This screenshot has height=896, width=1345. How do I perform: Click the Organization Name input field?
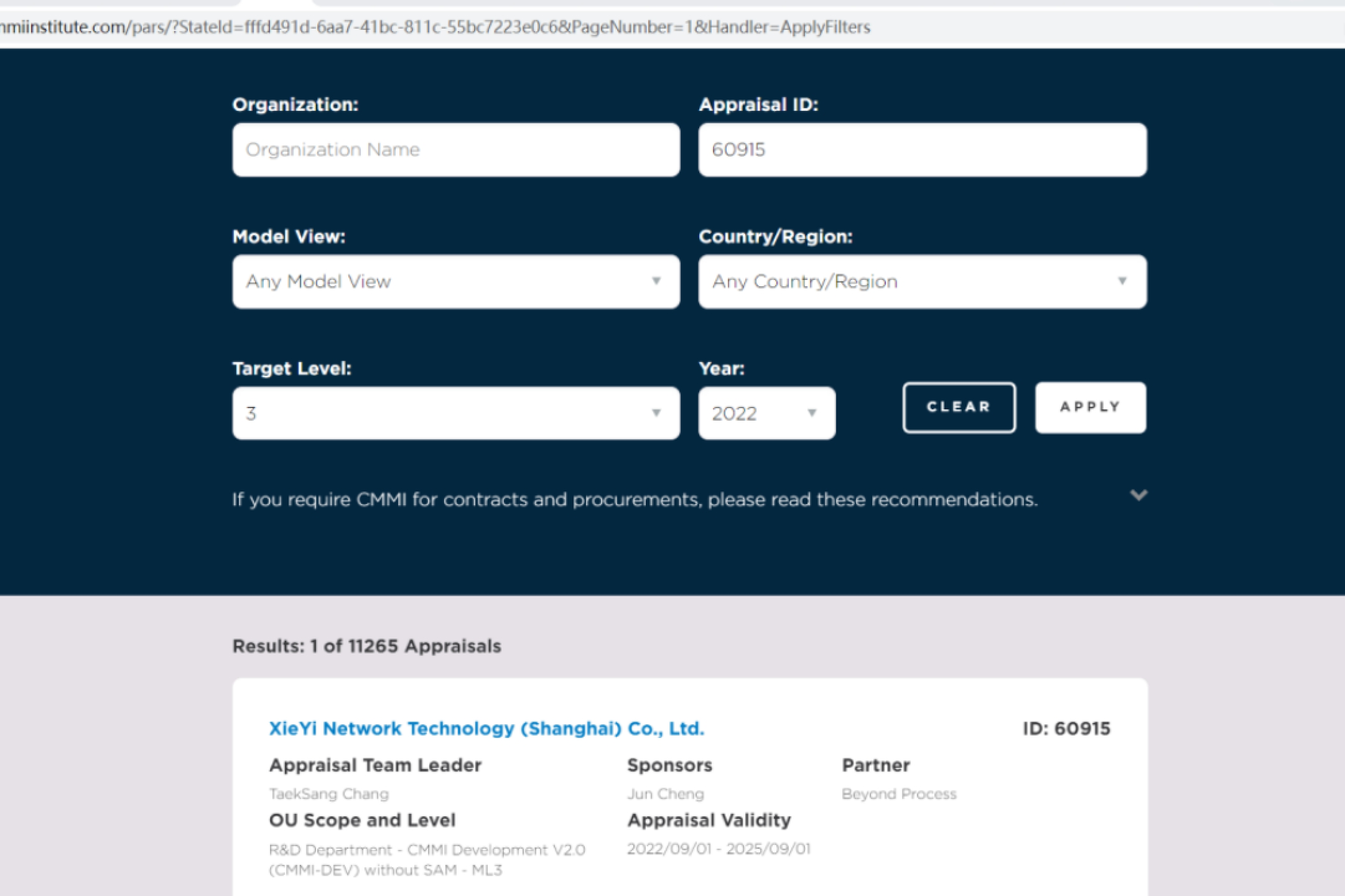click(x=456, y=150)
